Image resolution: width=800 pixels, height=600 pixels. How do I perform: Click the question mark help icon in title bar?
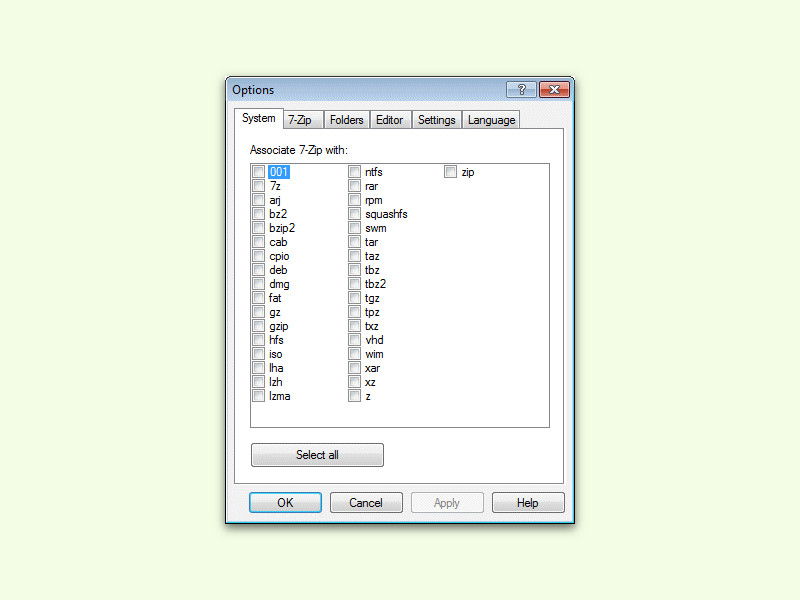tap(521, 89)
